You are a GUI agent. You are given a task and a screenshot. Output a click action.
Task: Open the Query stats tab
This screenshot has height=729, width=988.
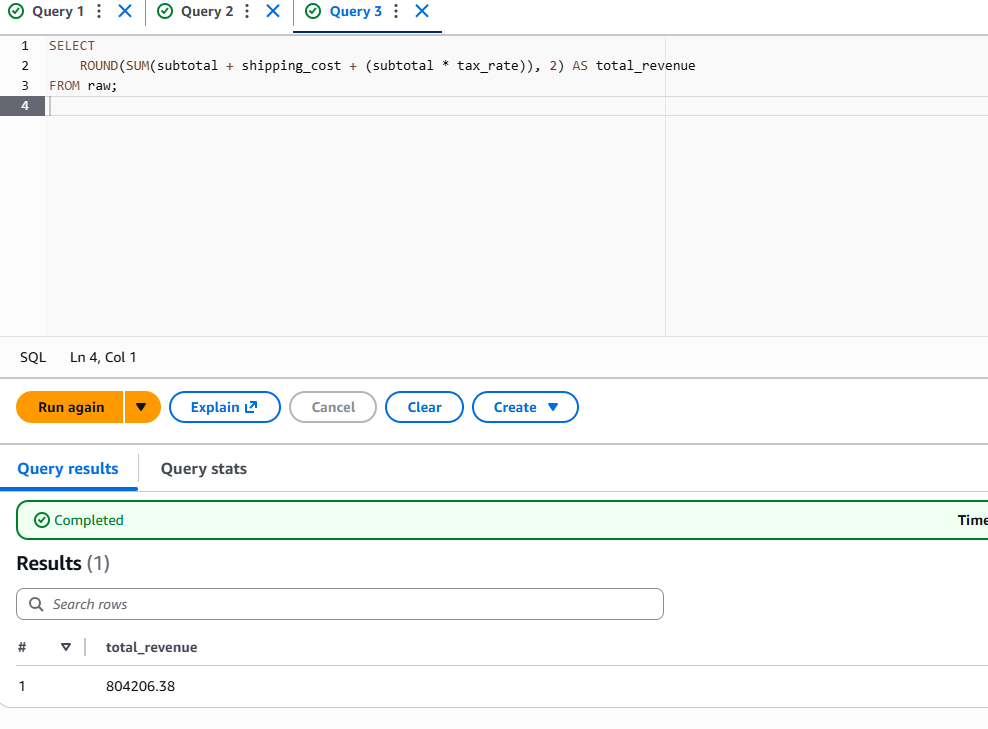coord(203,469)
